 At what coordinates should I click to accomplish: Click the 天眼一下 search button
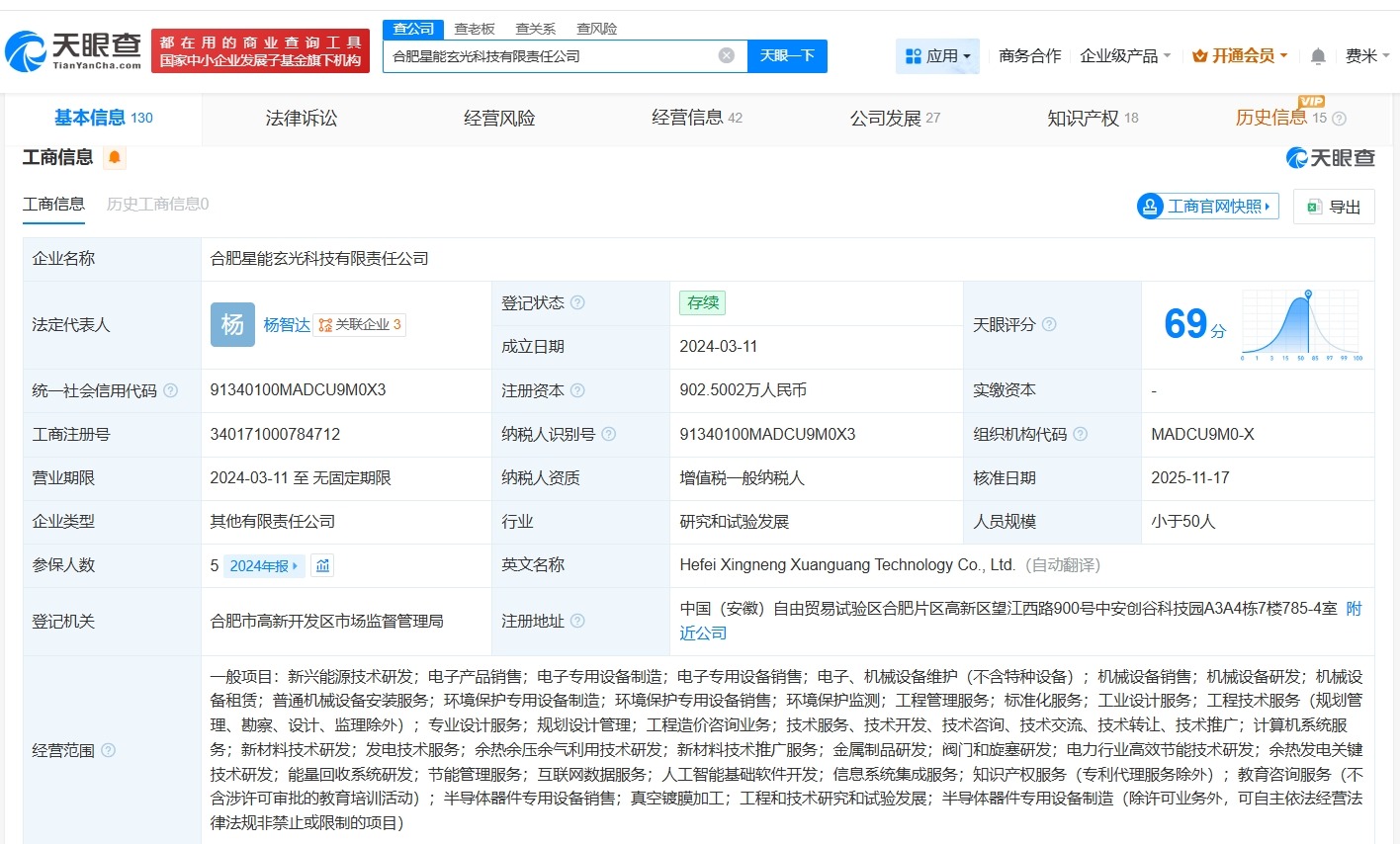click(x=786, y=56)
